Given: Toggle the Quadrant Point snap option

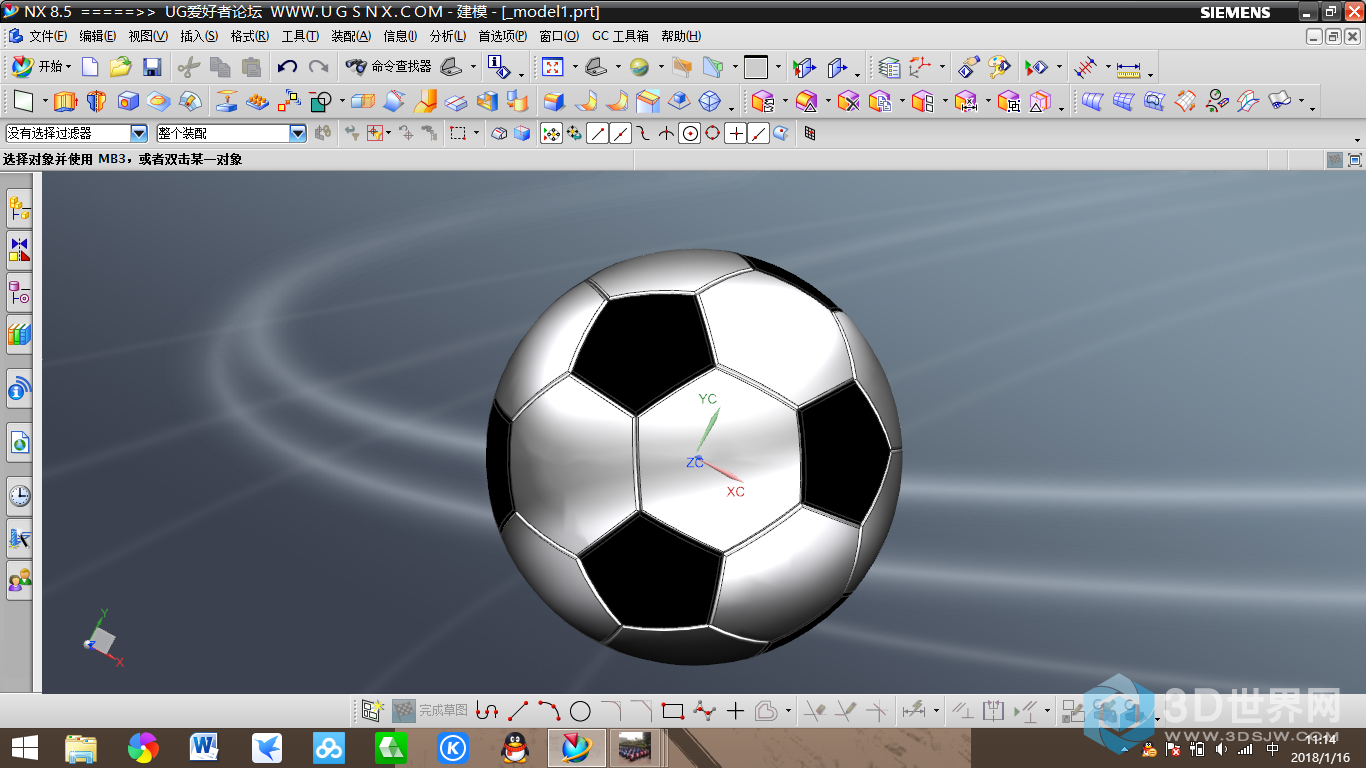Looking at the screenshot, I should pos(712,133).
